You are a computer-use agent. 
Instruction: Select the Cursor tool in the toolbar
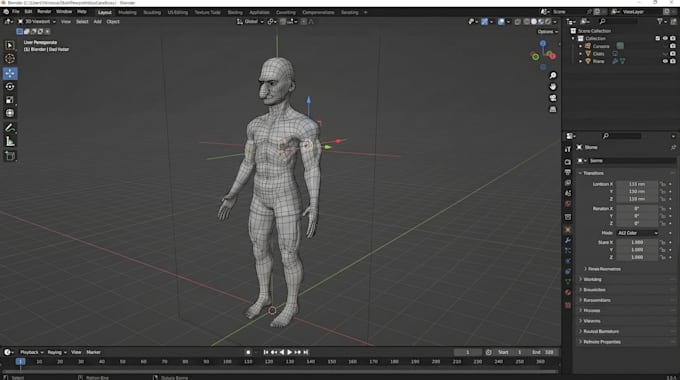click(10, 59)
